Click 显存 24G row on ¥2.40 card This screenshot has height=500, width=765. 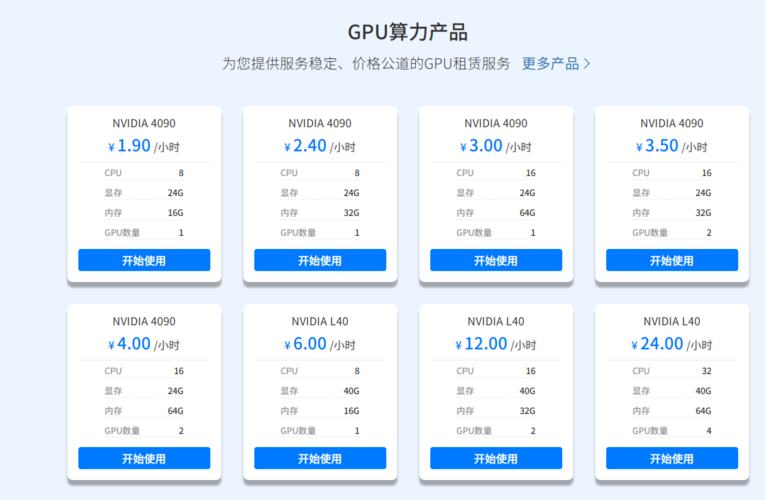point(320,193)
